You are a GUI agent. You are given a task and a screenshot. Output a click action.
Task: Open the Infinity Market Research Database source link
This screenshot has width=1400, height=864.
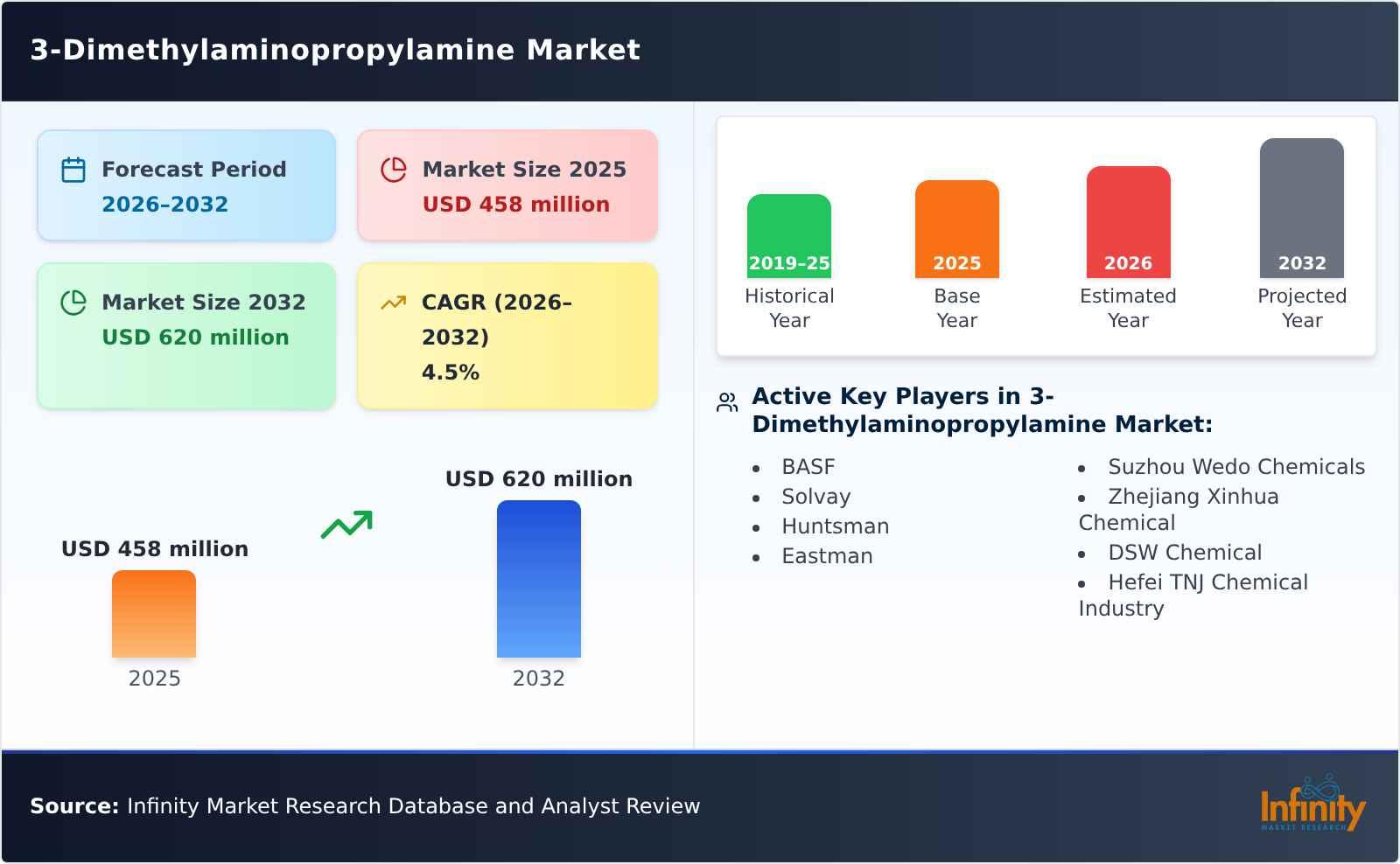click(367, 806)
